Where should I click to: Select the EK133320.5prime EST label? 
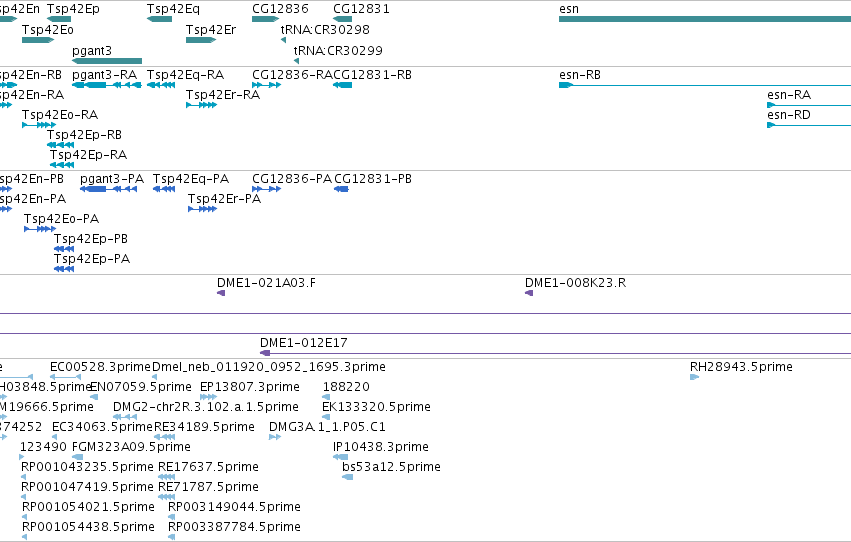376,407
